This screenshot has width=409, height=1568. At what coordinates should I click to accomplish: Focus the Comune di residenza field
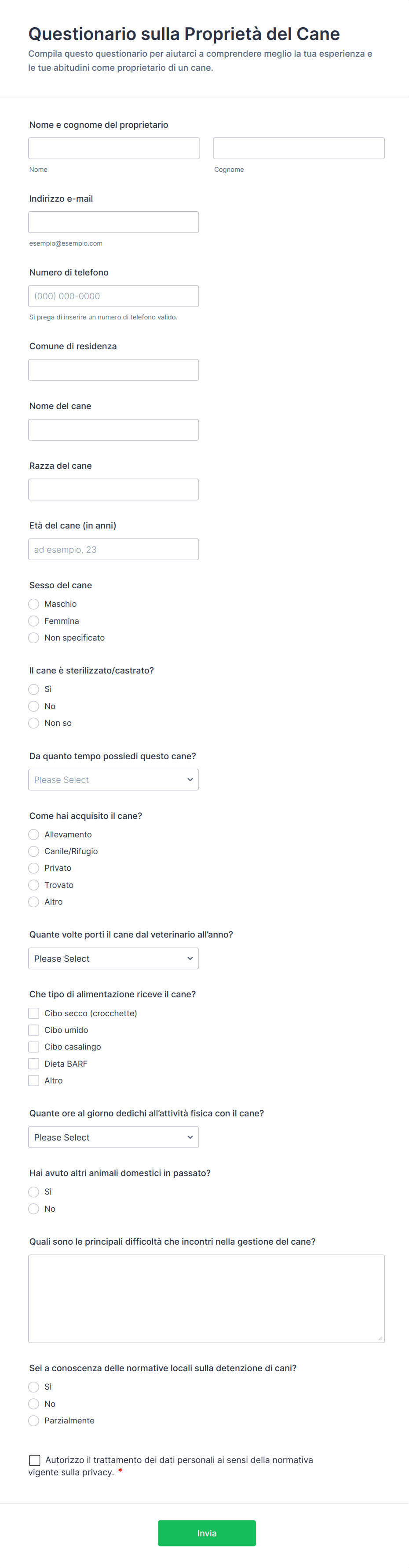pyautogui.click(x=113, y=370)
